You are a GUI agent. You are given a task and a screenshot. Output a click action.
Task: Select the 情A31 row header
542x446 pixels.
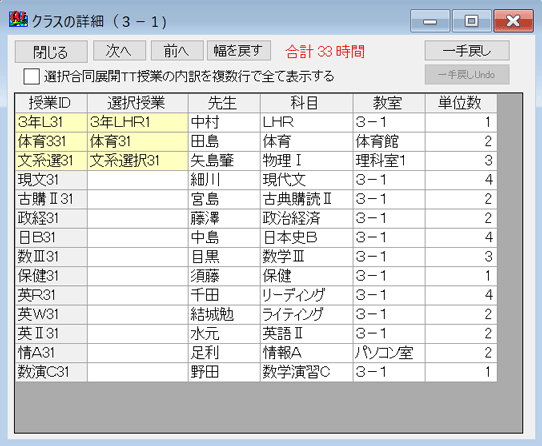point(51,353)
